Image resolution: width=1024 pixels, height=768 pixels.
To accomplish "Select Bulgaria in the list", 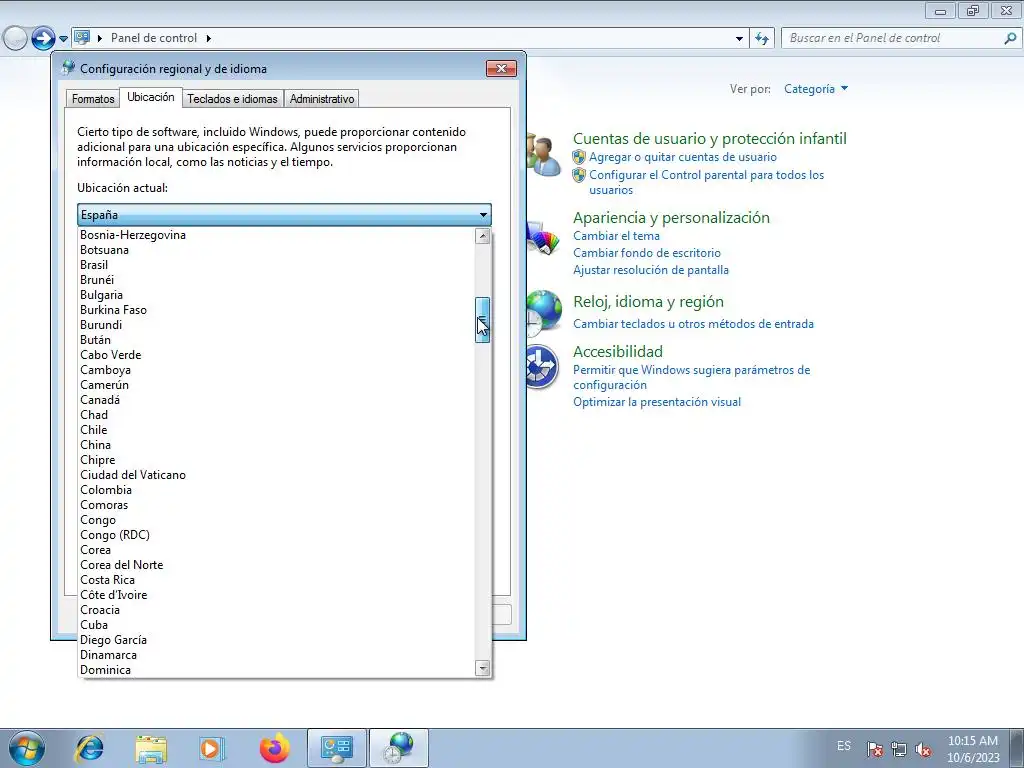I will click(x=276, y=295).
